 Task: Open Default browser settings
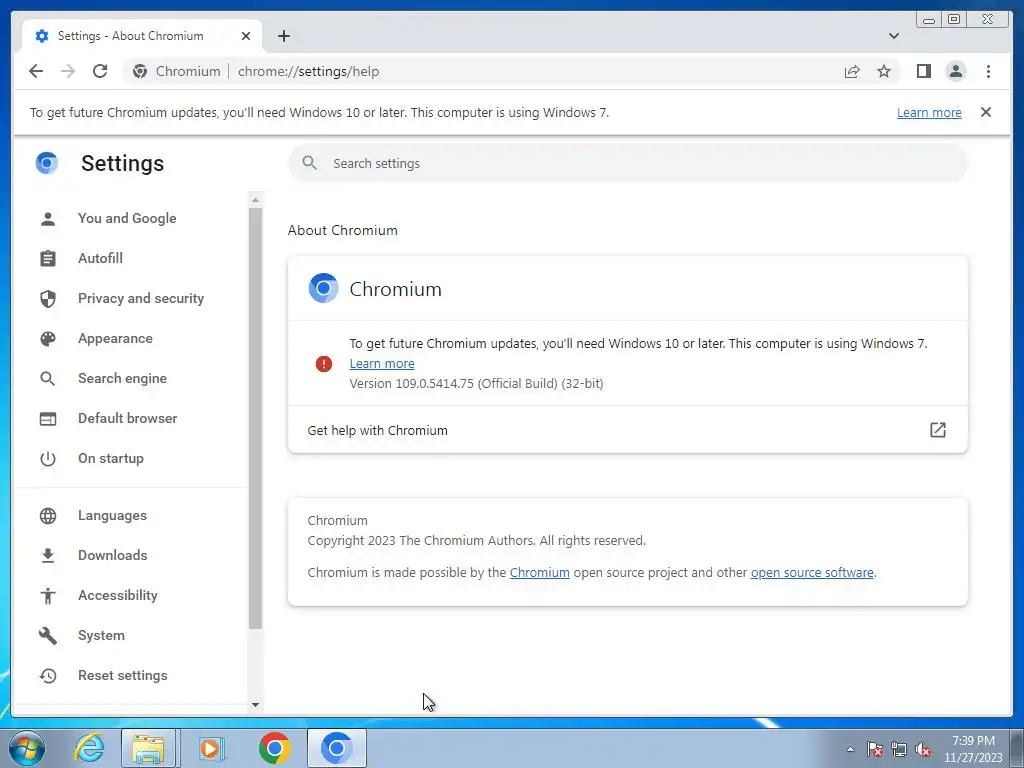(127, 418)
